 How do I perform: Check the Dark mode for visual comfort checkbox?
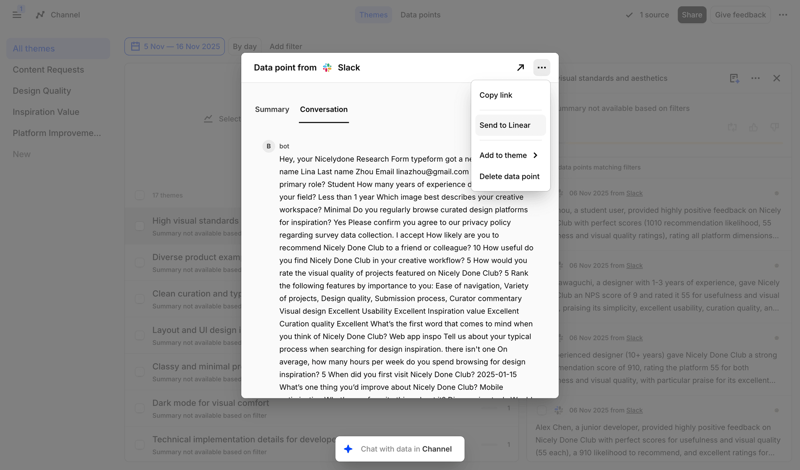140,408
